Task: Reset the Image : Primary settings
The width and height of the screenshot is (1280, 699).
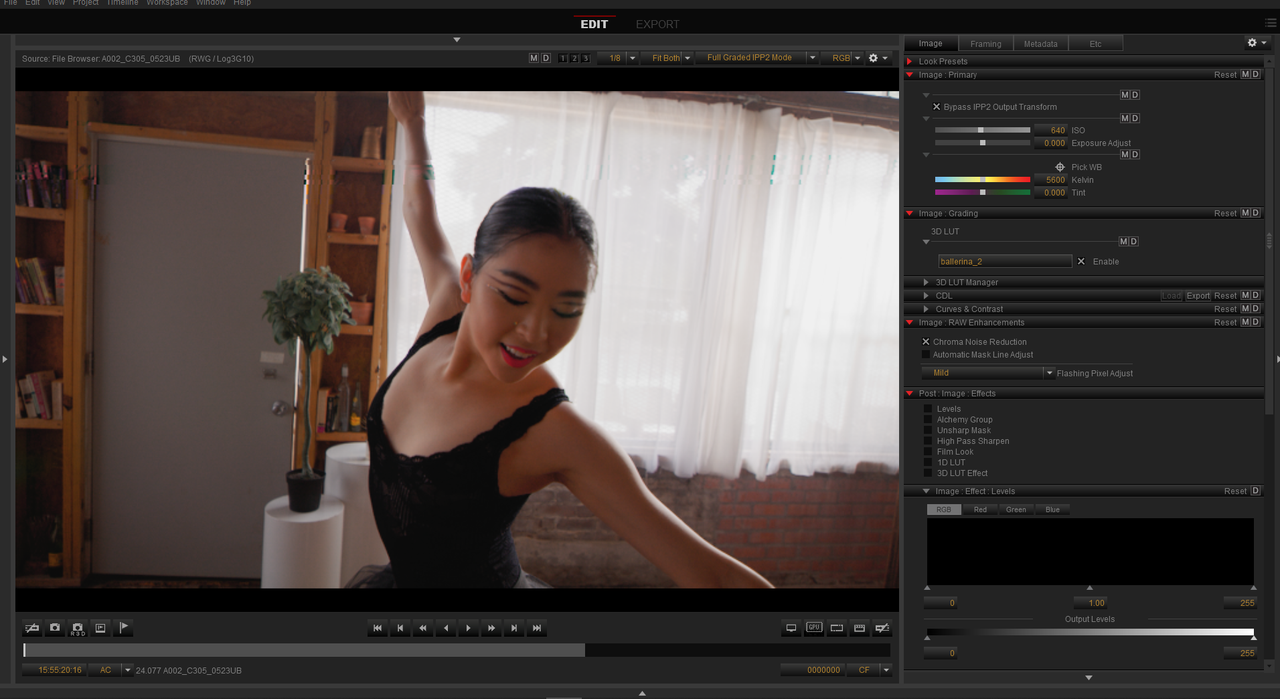Action: point(1225,75)
